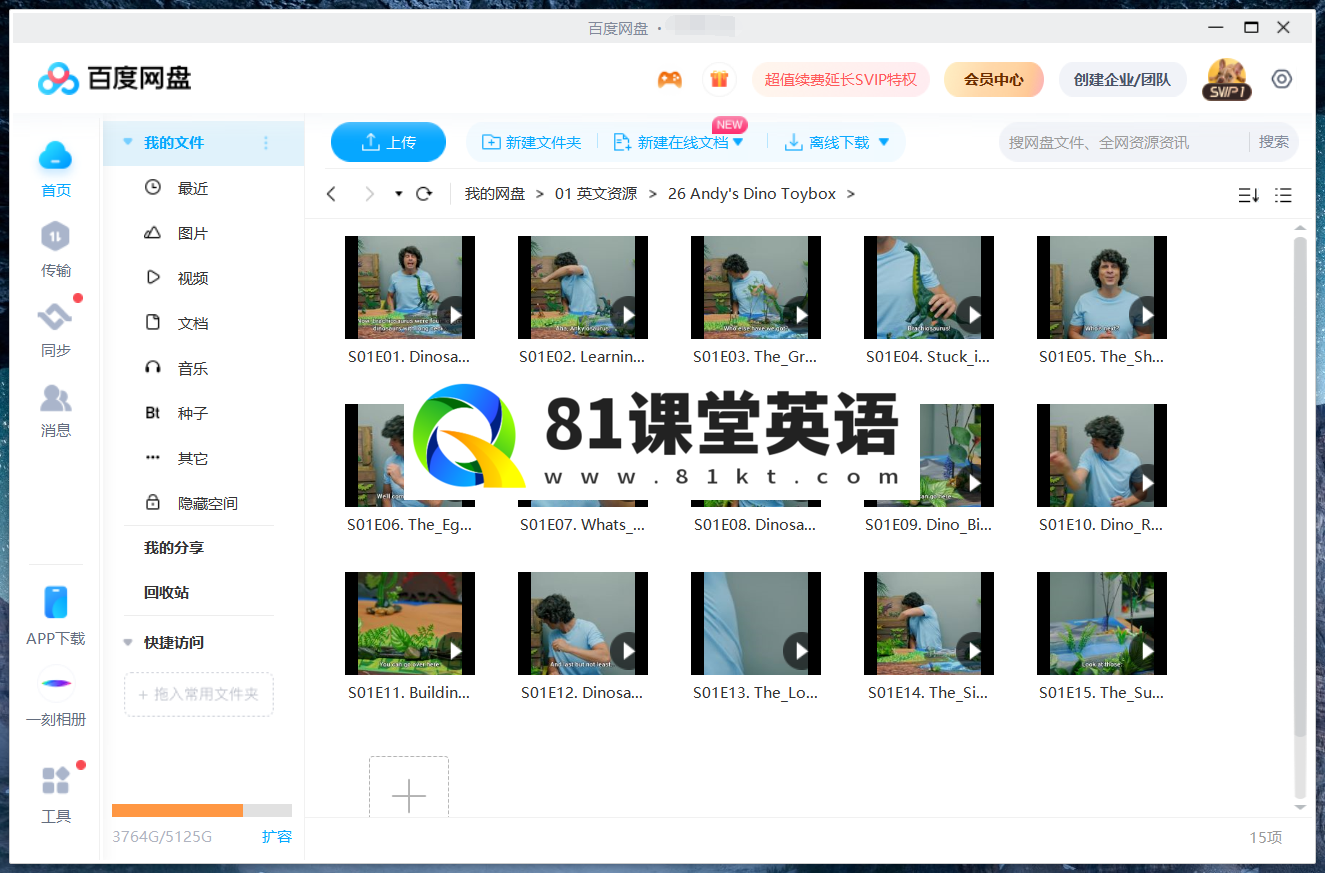Click the 搜索 search button
1325x873 pixels.
(1274, 142)
